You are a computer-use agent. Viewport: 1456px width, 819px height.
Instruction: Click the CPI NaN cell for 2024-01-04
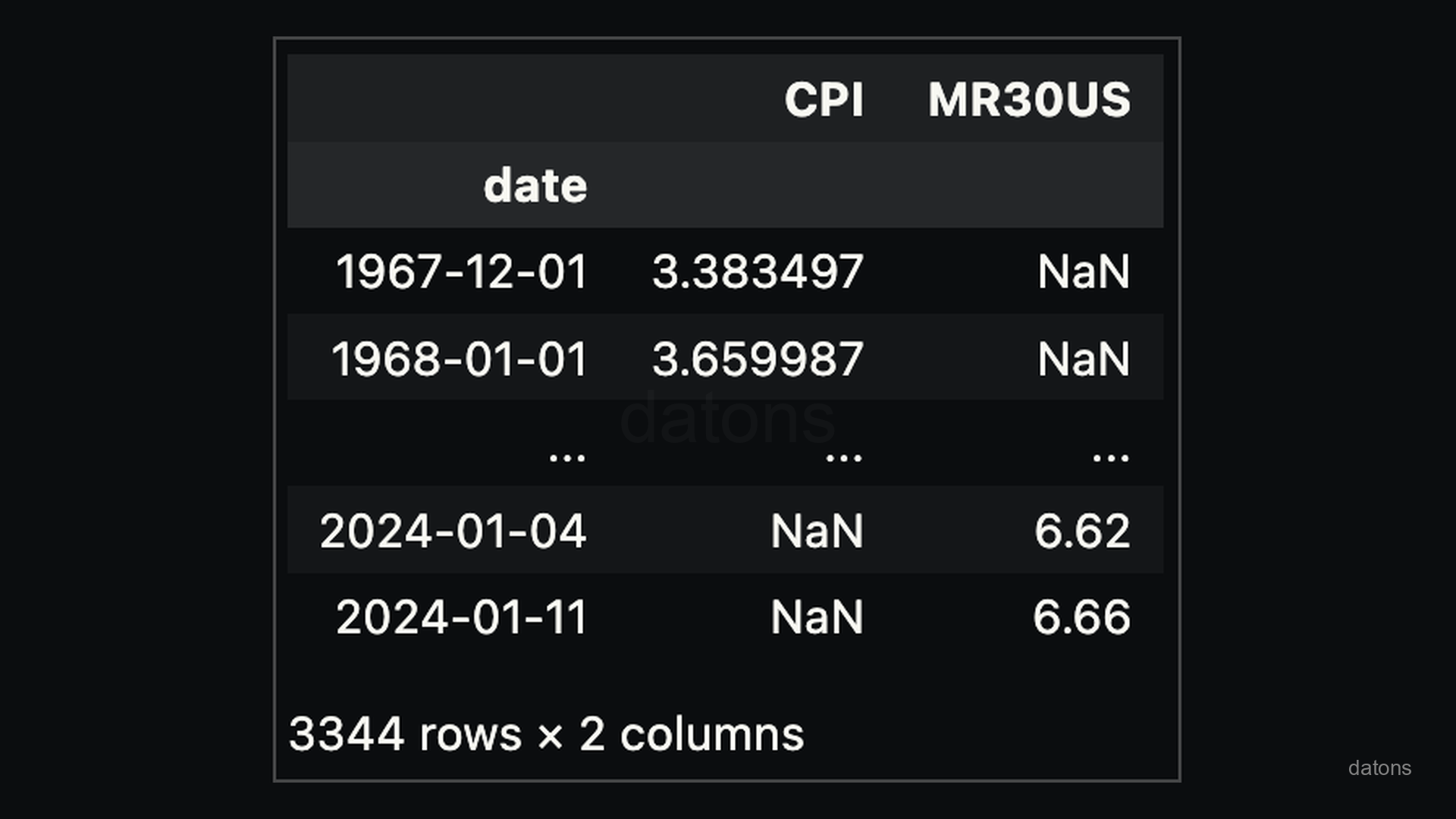click(x=817, y=531)
